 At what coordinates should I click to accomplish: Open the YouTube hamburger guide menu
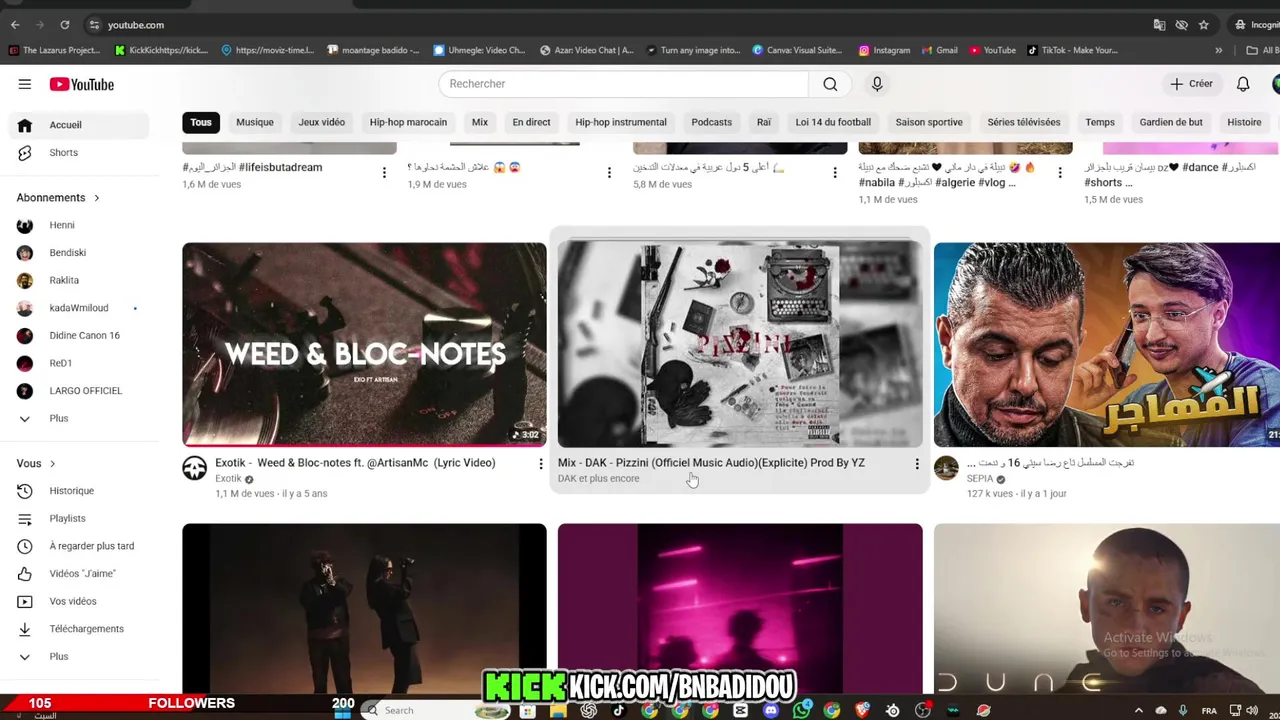click(25, 84)
